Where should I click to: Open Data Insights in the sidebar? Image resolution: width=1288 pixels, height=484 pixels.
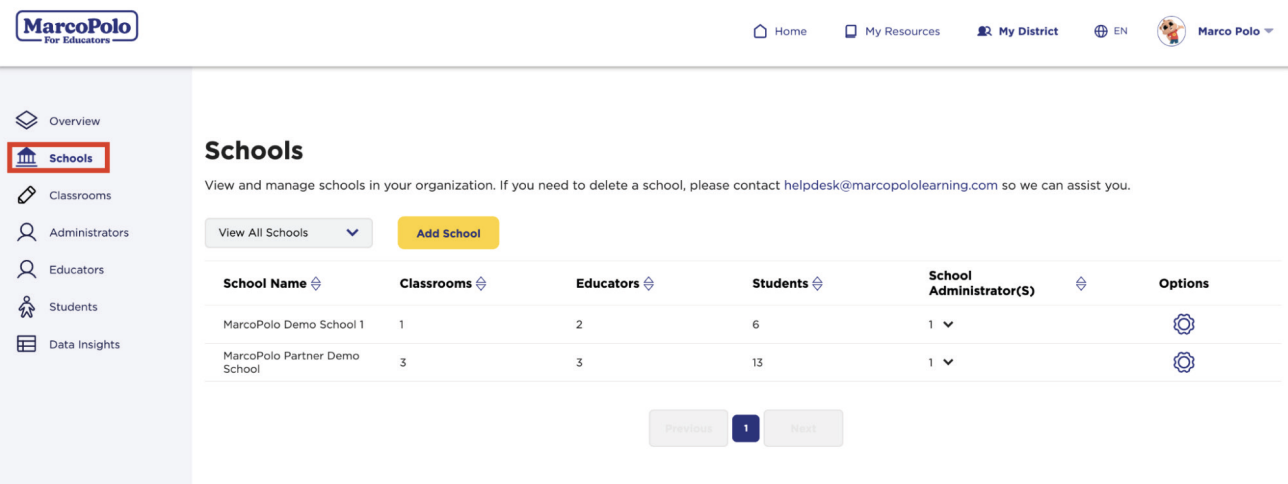(84, 344)
